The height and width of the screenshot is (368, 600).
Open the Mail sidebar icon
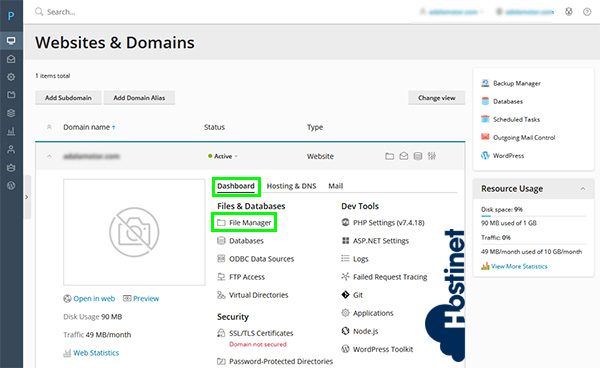pyautogui.click(x=11, y=59)
